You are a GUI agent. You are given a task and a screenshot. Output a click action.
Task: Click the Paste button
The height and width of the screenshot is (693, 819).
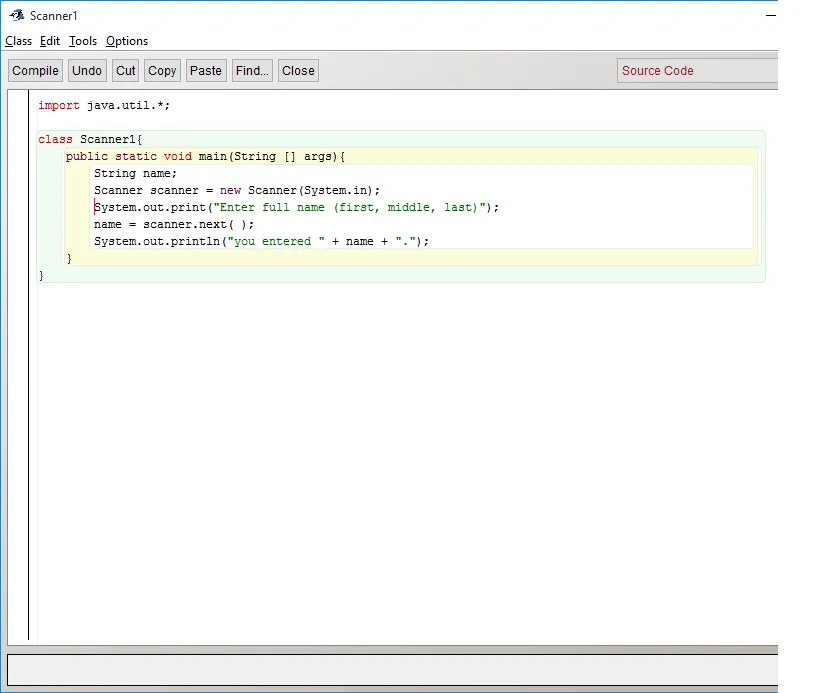(206, 71)
